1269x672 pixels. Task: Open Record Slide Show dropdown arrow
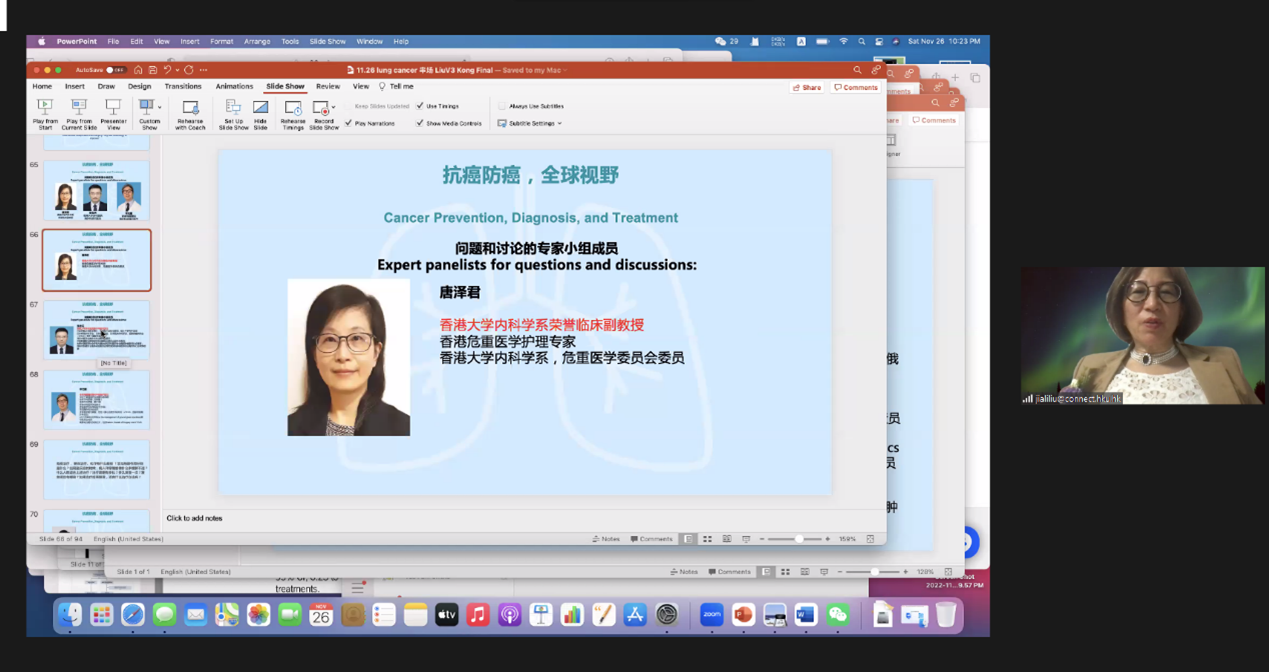click(x=333, y=107)
